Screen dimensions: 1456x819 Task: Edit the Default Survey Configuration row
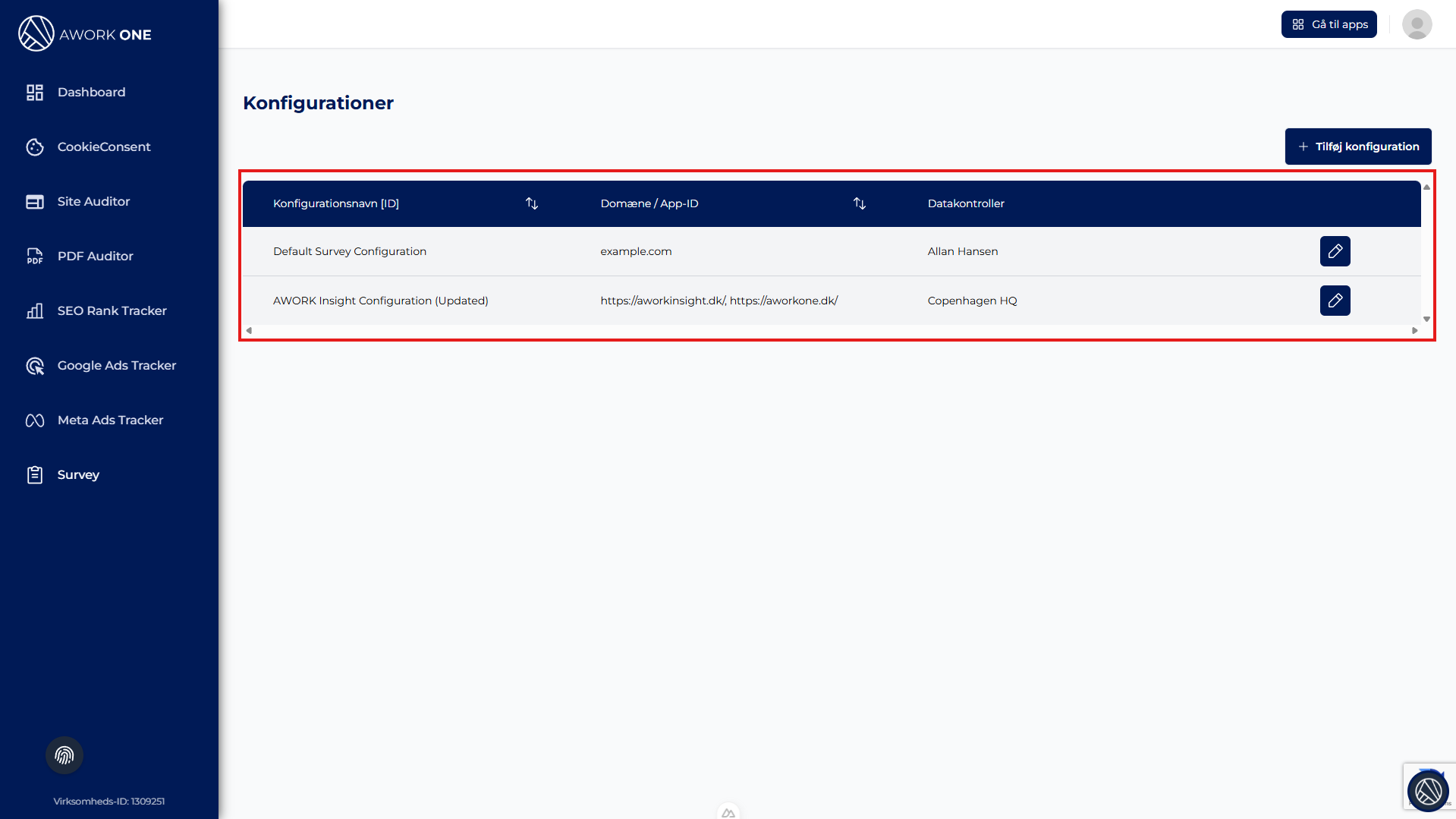pyautogui.click(x=1335, y=251)
